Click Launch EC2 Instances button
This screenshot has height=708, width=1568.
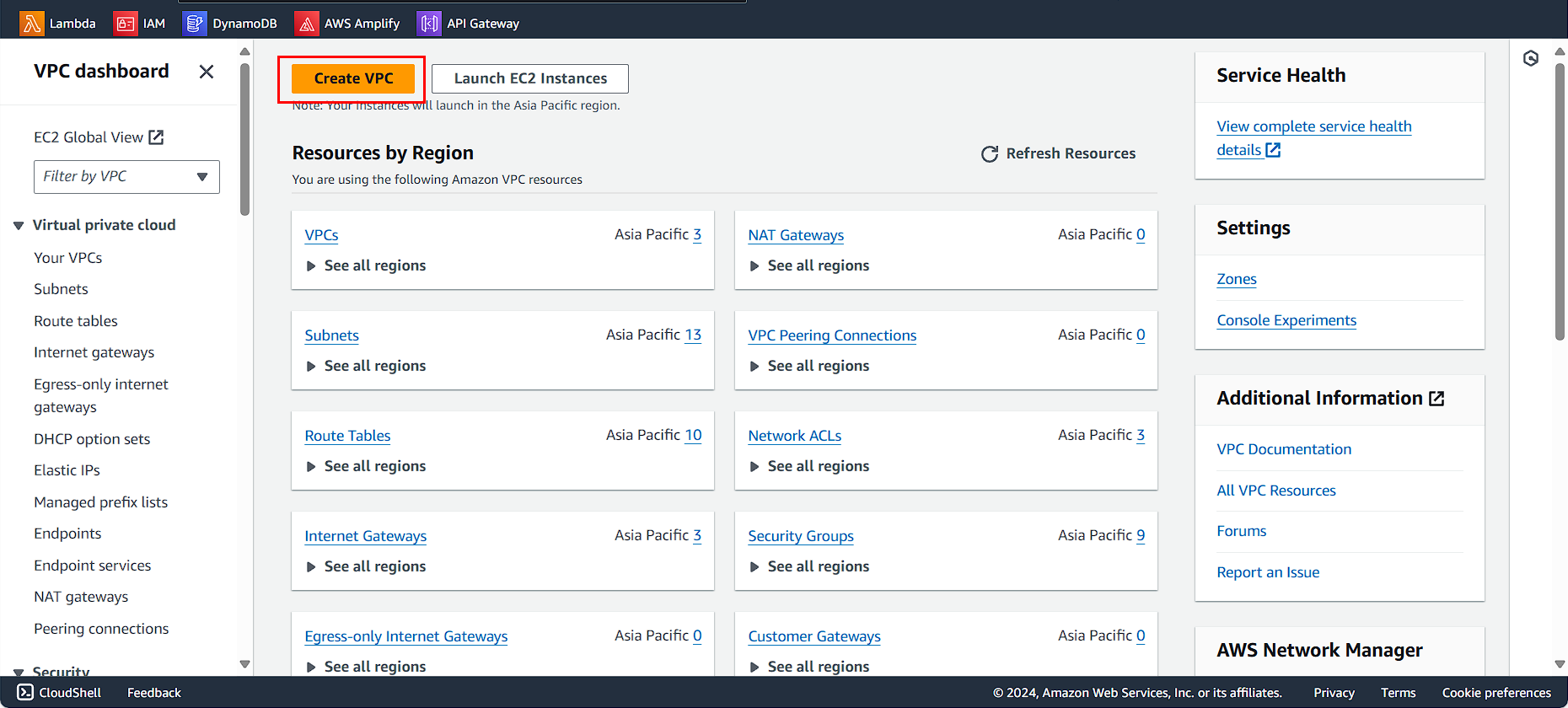pos(530,78)
